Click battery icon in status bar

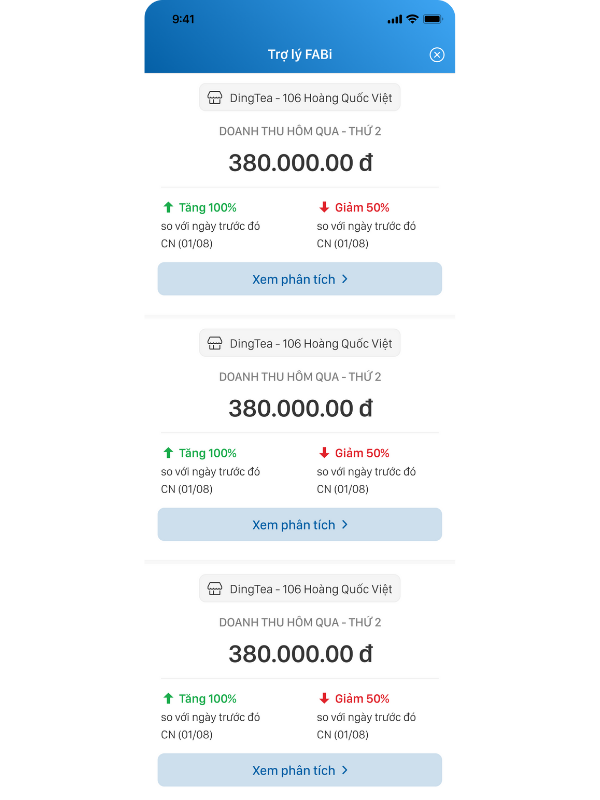[432, 19]
